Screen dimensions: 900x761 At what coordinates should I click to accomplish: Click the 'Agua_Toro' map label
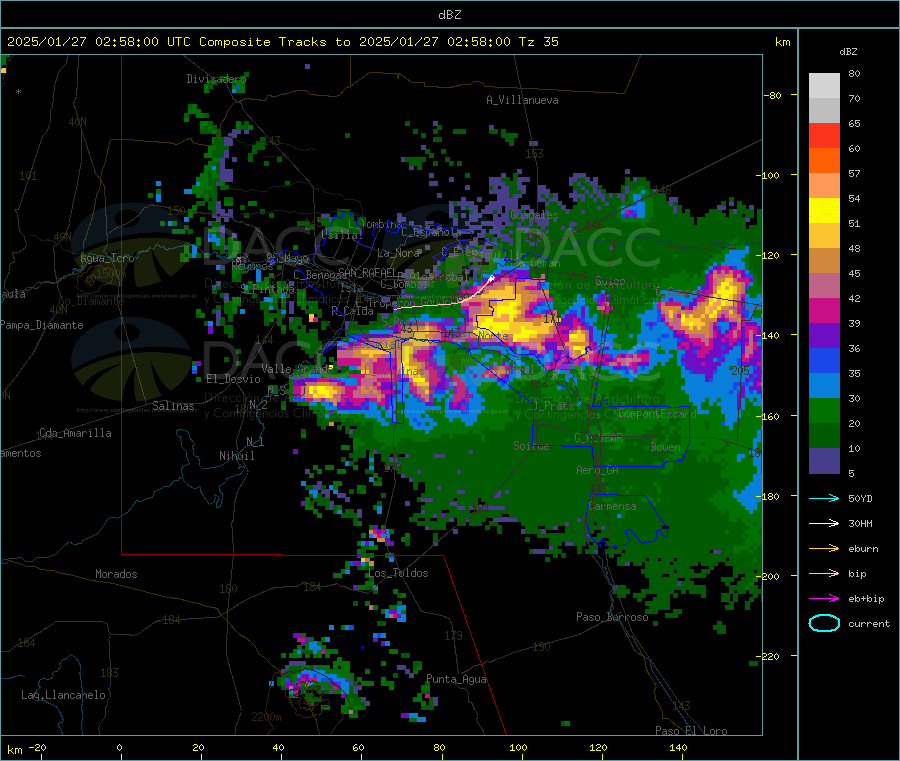click(107, 258)
